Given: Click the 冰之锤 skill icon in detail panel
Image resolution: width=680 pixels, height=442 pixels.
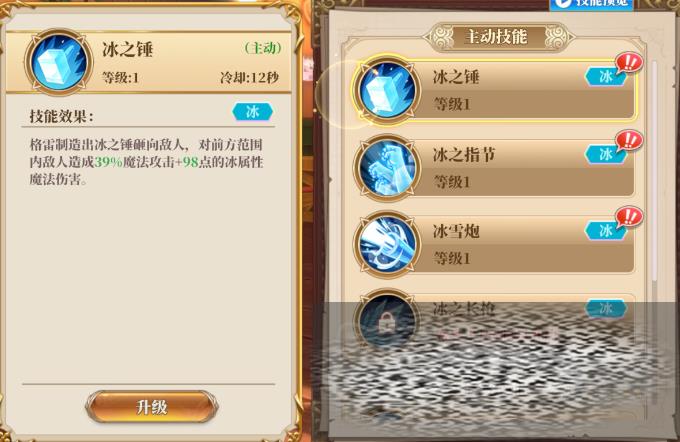Looking at the screenshot, I should tap(59, 62).
